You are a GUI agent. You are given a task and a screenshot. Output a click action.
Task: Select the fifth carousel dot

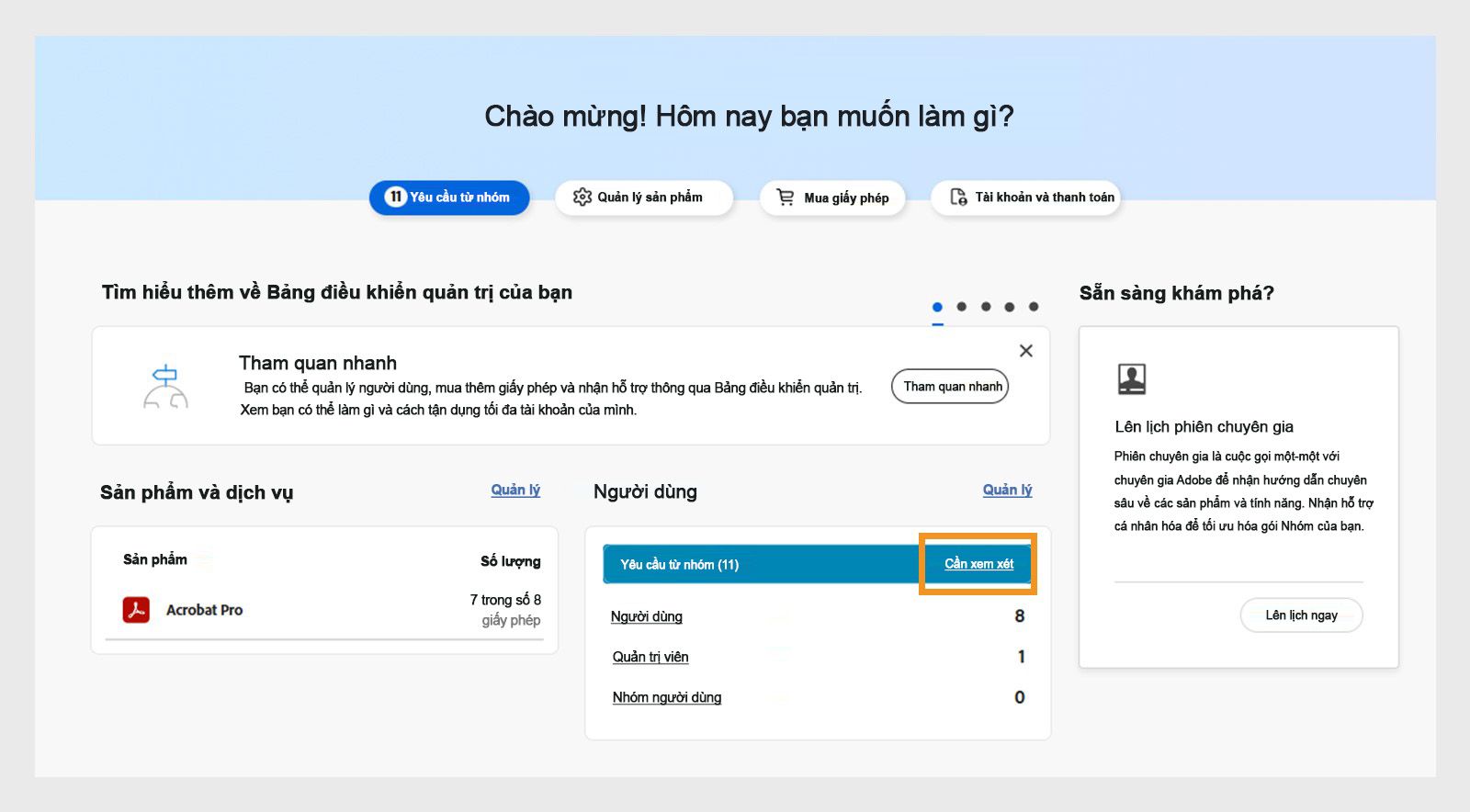(x=1034, y=307)
